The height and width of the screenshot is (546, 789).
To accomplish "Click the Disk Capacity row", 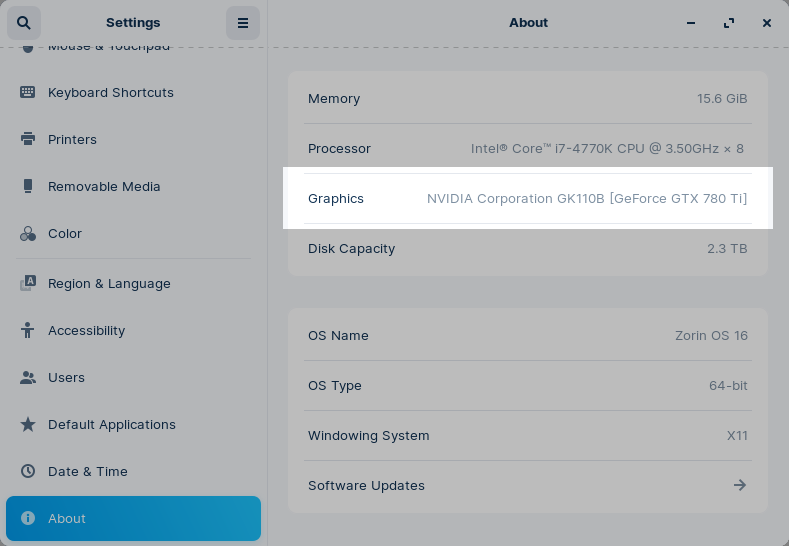I will point(527,248).
